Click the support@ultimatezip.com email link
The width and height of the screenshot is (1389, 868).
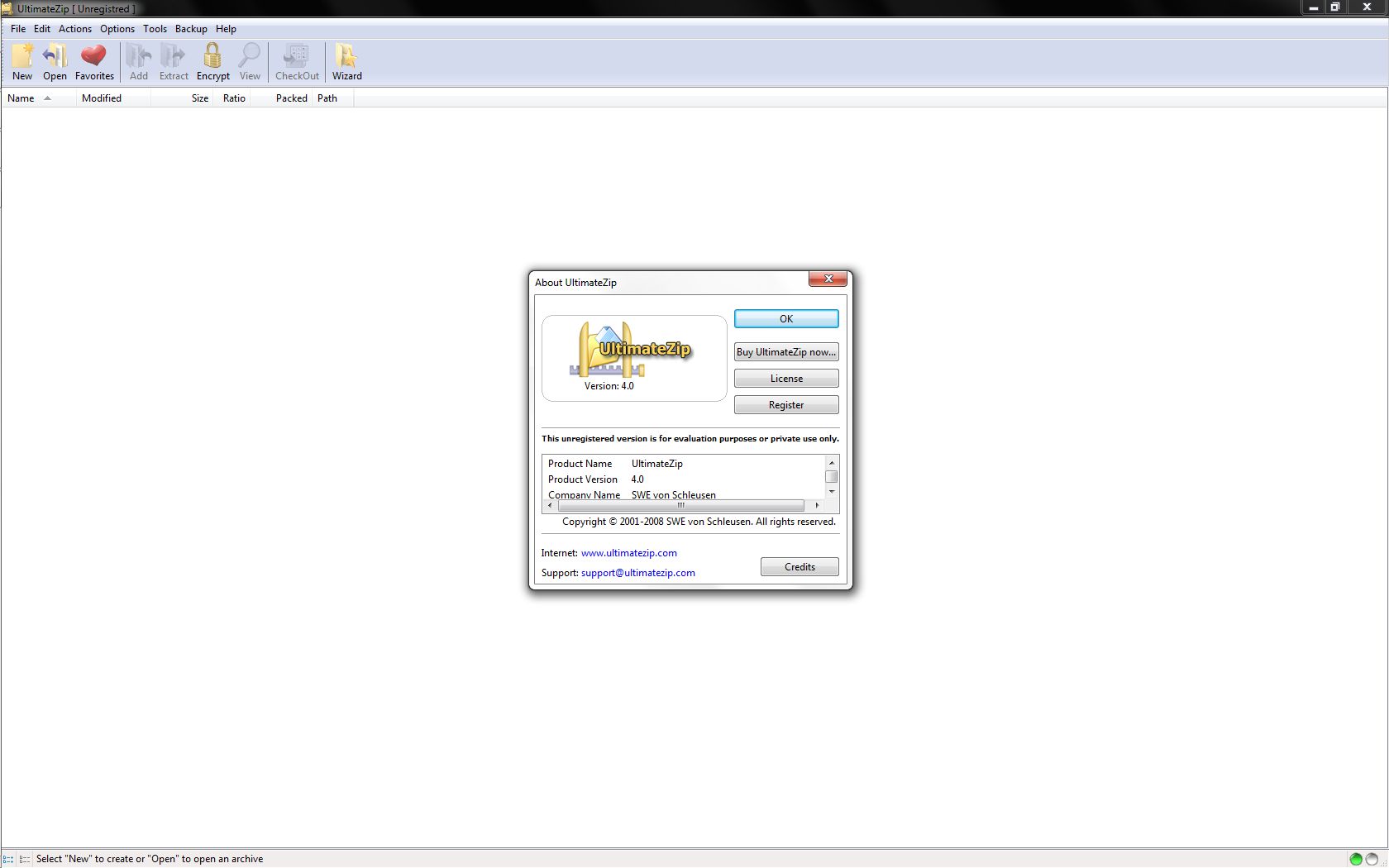638,573
